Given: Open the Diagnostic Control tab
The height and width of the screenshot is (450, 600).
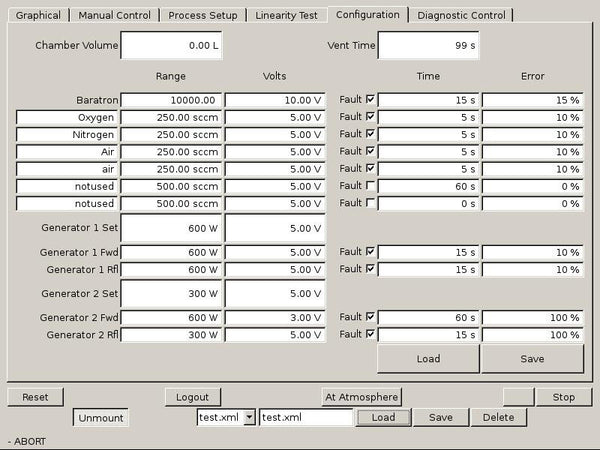Looking at the screenshot, I should click(461, 15).
